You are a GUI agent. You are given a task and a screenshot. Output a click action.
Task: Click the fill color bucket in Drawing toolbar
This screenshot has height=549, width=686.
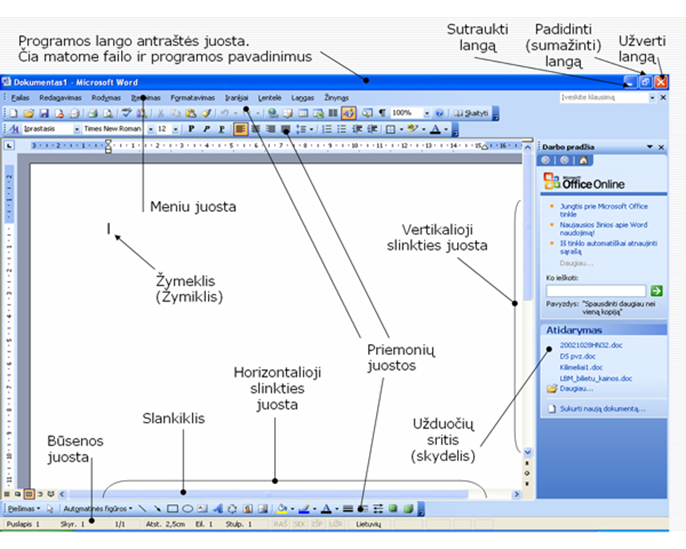point(282,509)
